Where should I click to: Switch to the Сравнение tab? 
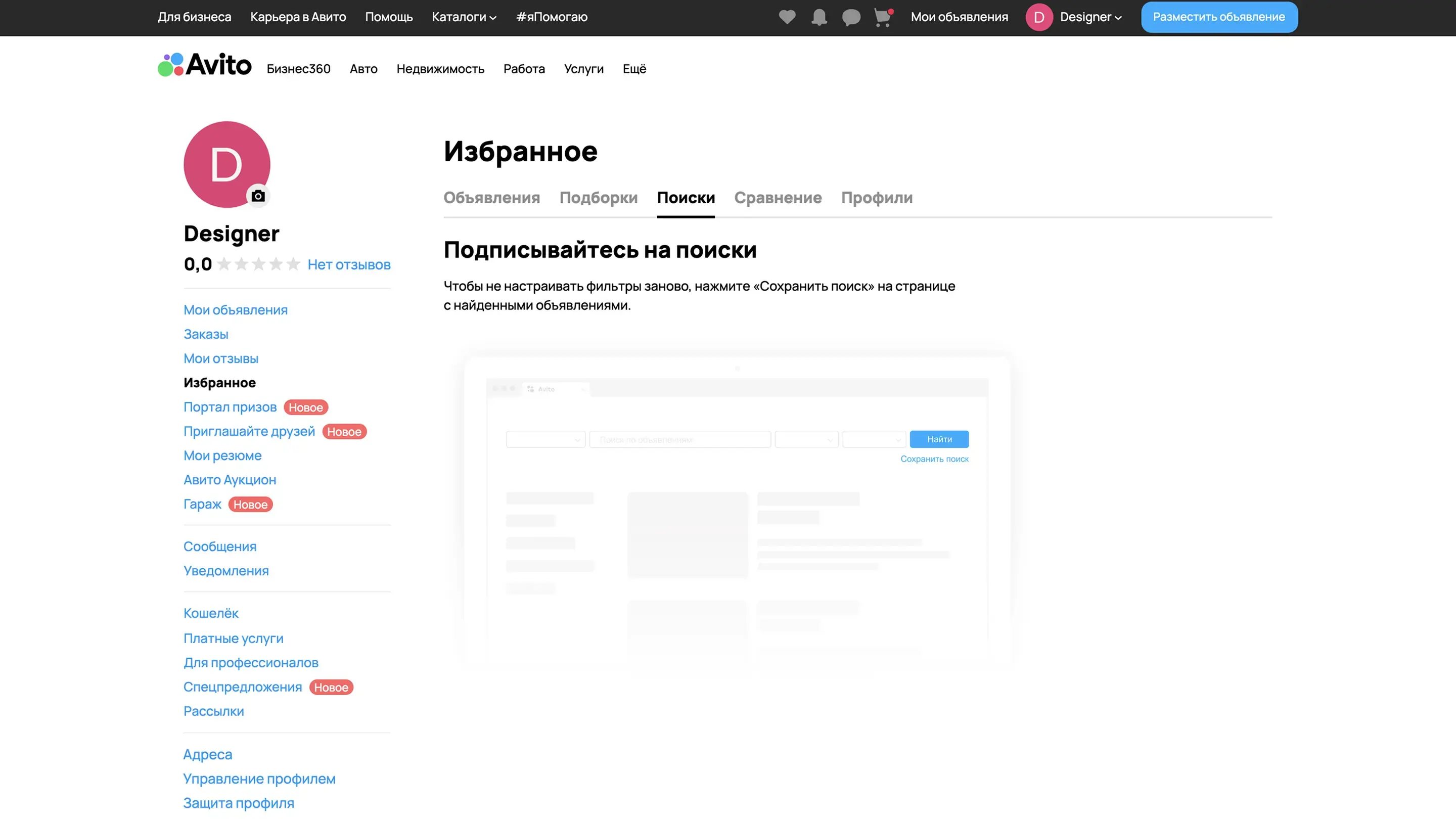pyautogui.click(x=777, y=198)
